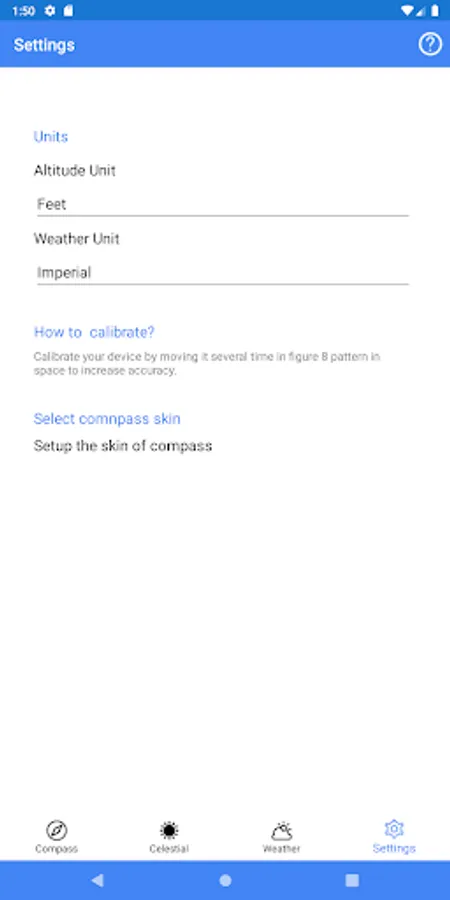The height and width of the screenshot is (900, 450).
Task: Open the help question mark icon
Action: point(430,44)
